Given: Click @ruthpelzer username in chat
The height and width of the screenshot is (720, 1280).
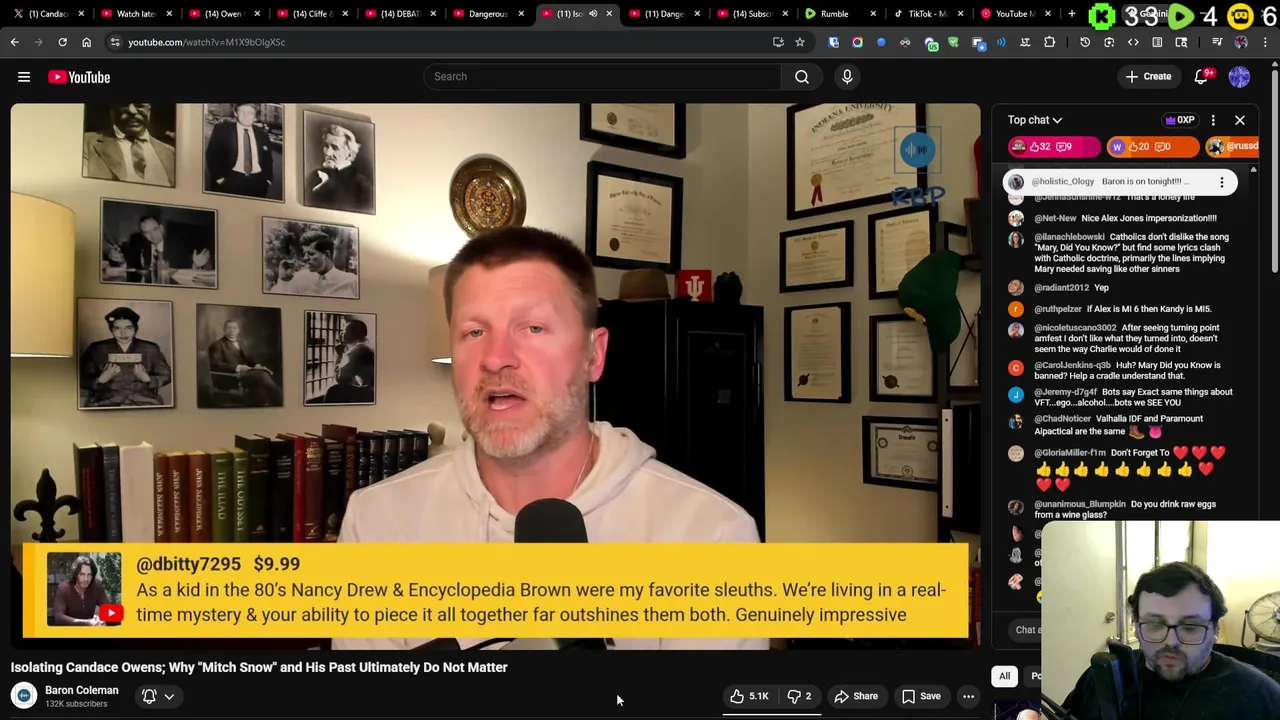Looking at the screenshot, I should tap(1058, 309).
